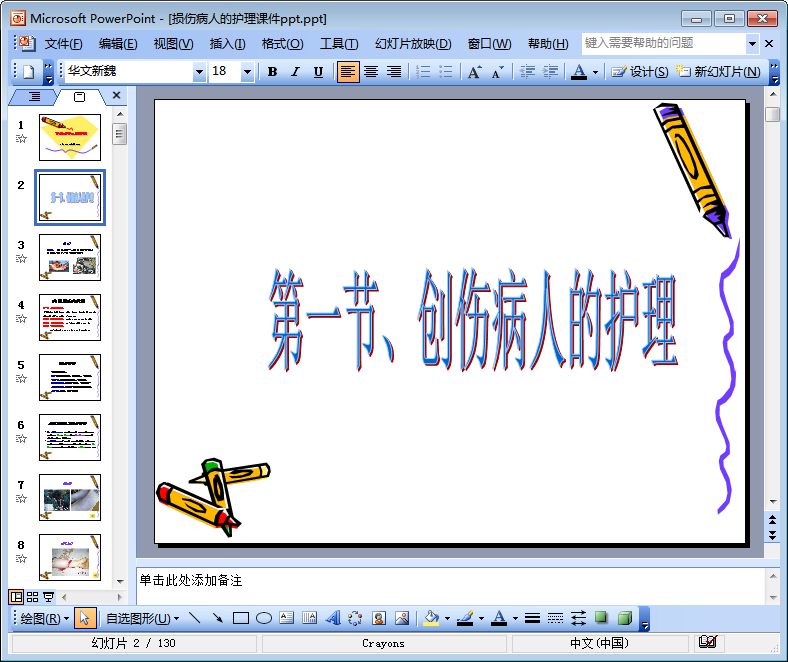The image size is (788, 662).
Task: Open the 绘图(R) drawing menu
Action: (44, 618)
